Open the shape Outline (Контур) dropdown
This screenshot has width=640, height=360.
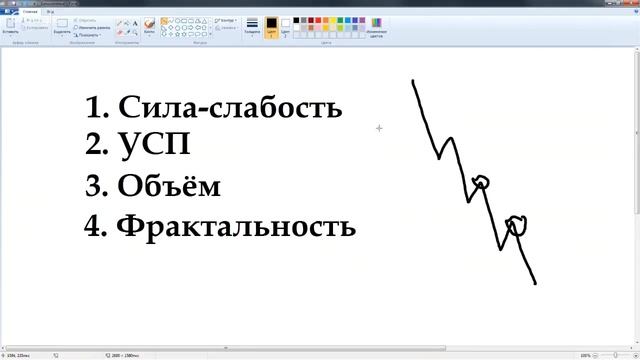pos(226,20)
